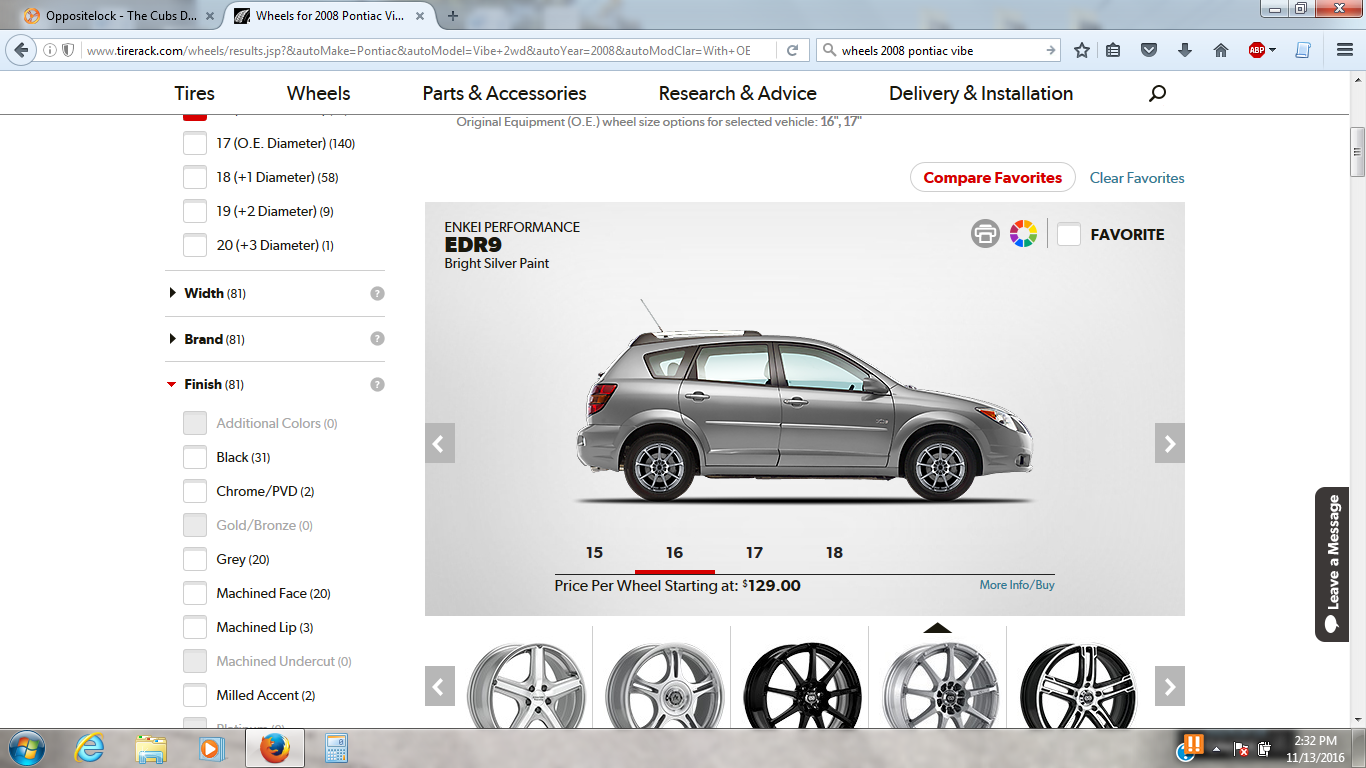Click the Finish filter help icon

click(377, 384)
